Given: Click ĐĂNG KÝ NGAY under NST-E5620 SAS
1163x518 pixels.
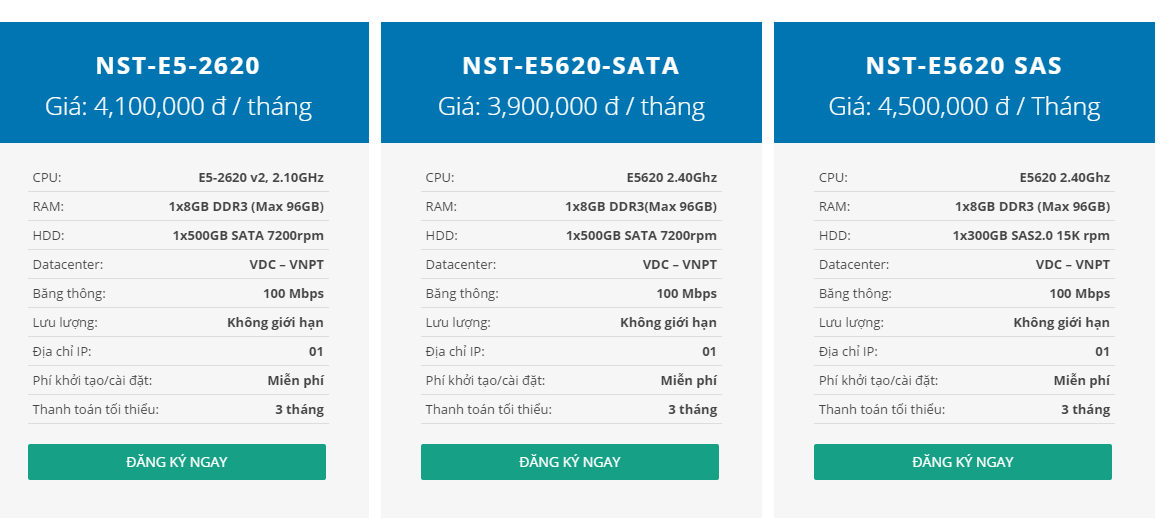Looking at the screenshot, I should 963,462.
